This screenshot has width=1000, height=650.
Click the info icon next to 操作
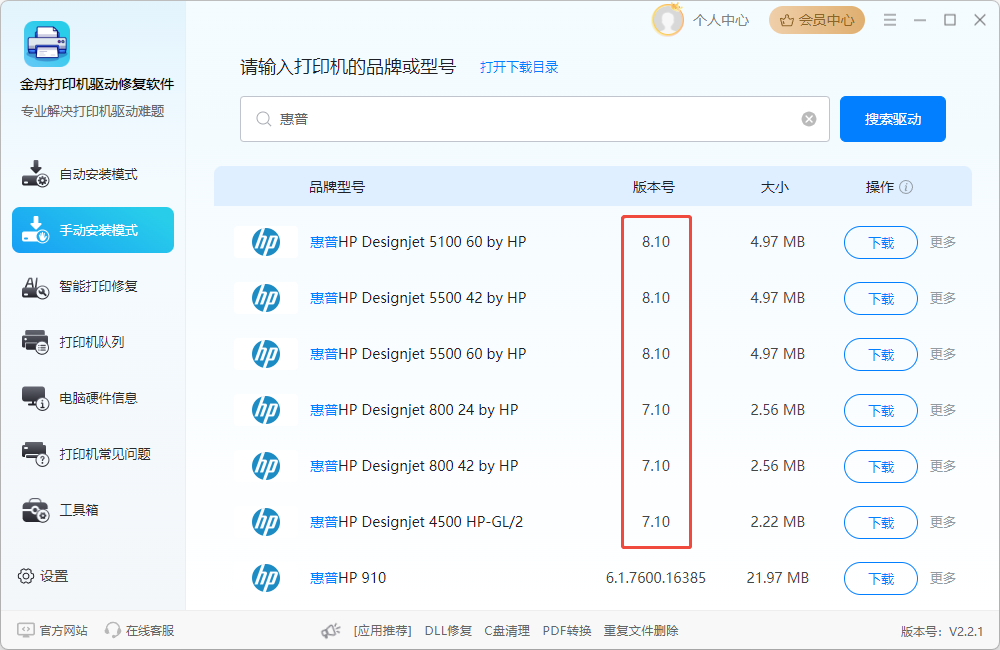coord(906,187)
